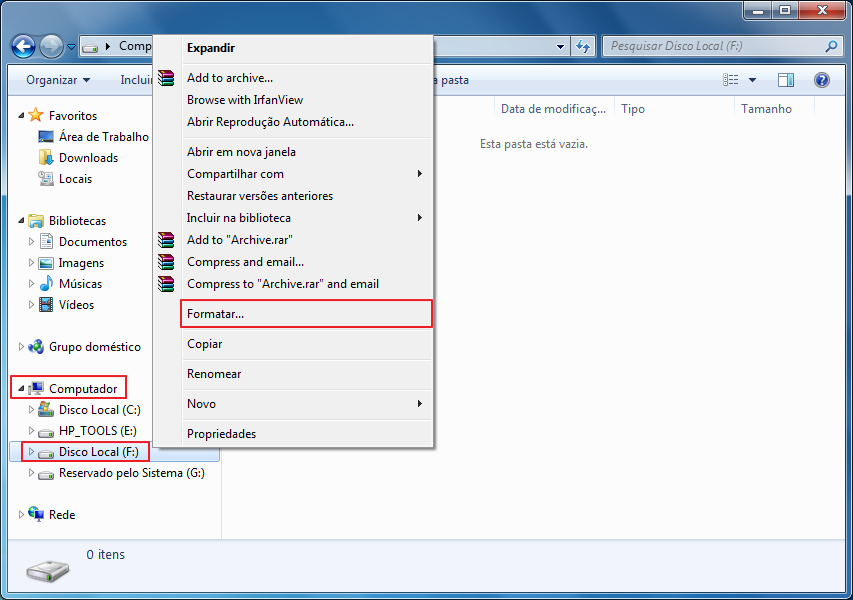Click the help question mark icon
This screenshot has width=853, height=600.
(x=821, y=80)
